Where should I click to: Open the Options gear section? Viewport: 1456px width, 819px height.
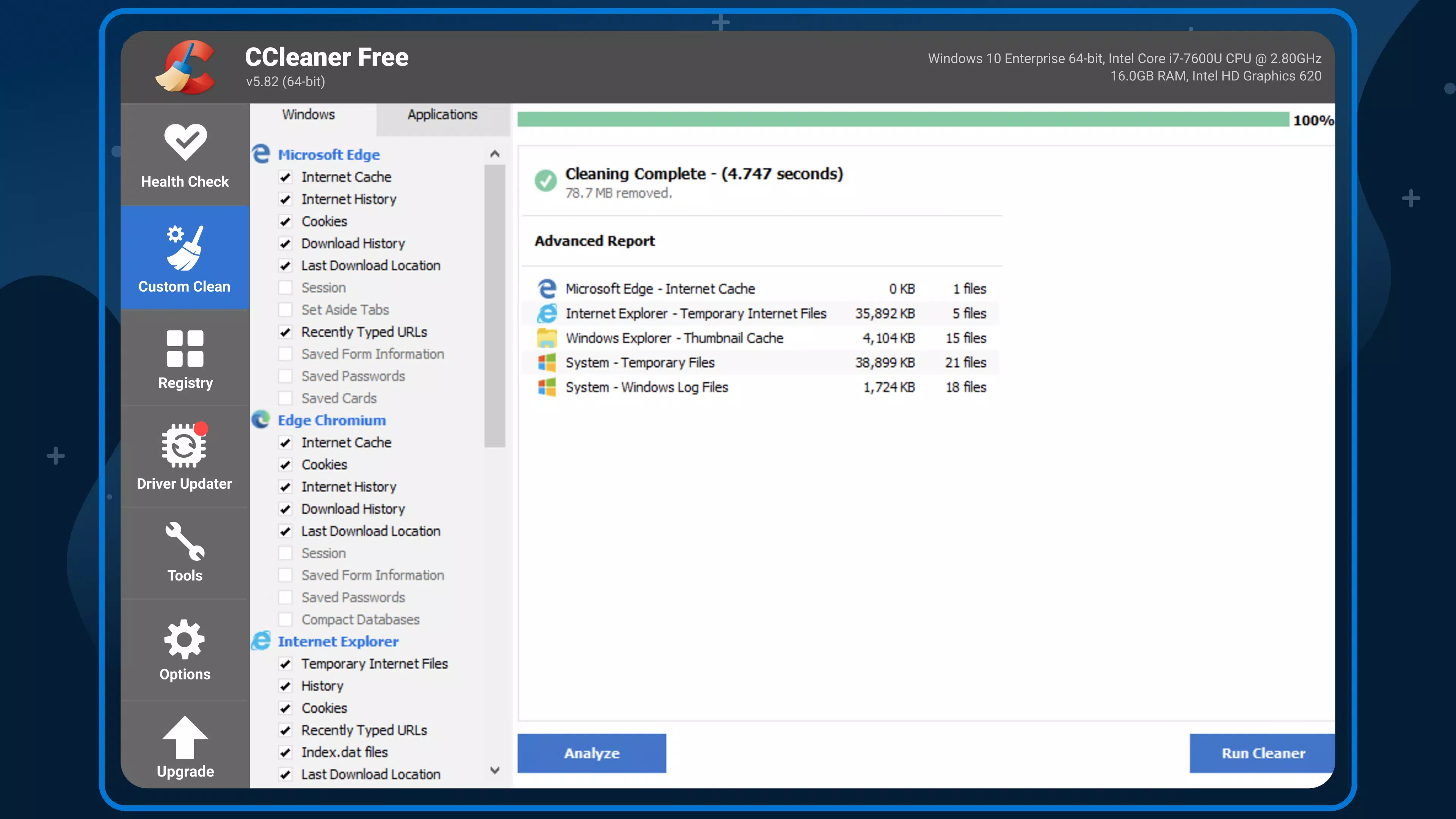click(x=185, y=650)
